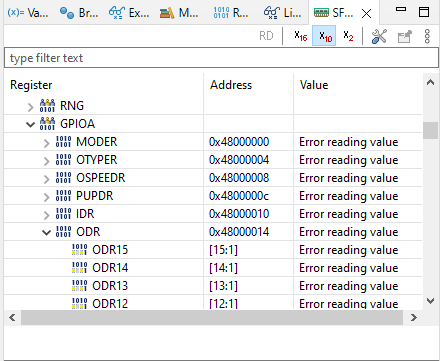The image size is (440, 361).
Task: Select the GPIOA peripheral icon
Action: pos(47,124)
